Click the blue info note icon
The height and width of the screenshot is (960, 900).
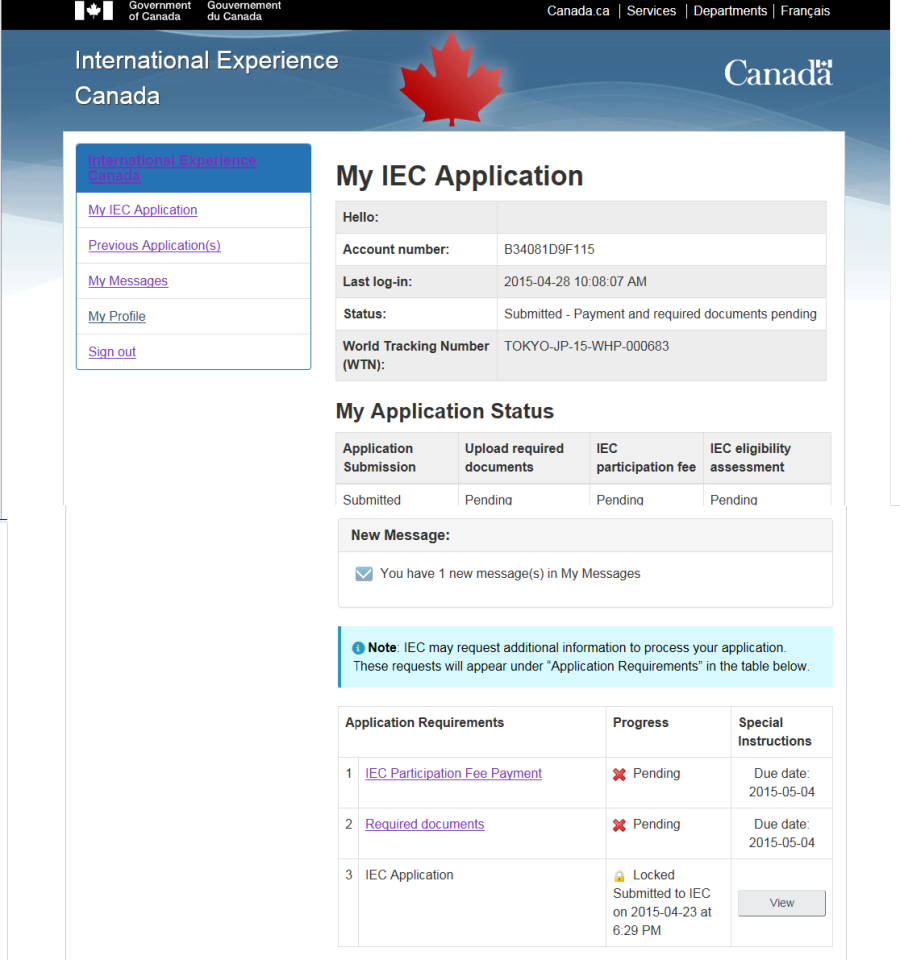pos(358,648)
